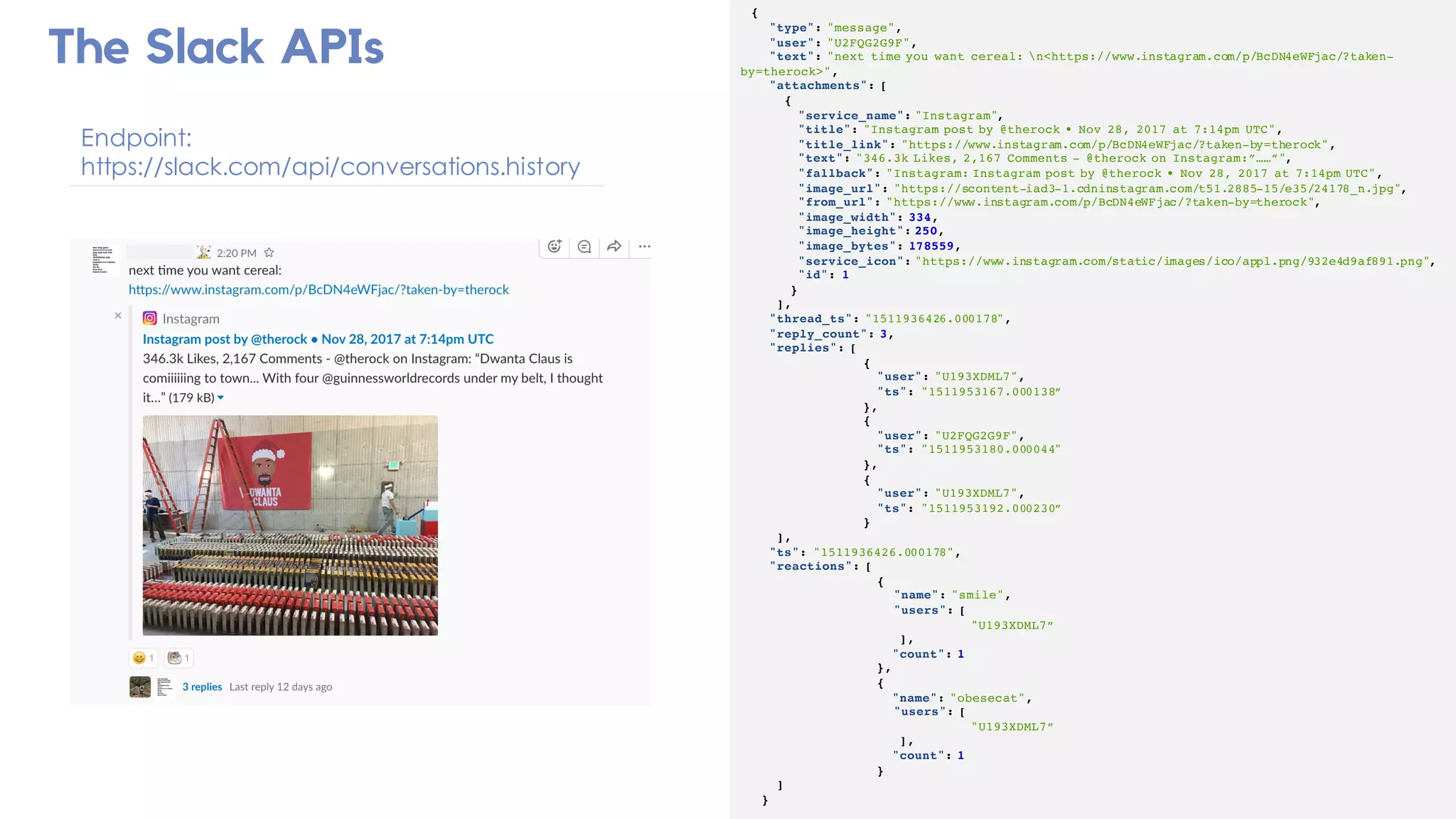The width and height of the screenshot is (1456, 819).
Task: Click the "image_url" scontent link in JSON
Action: 1147,188
